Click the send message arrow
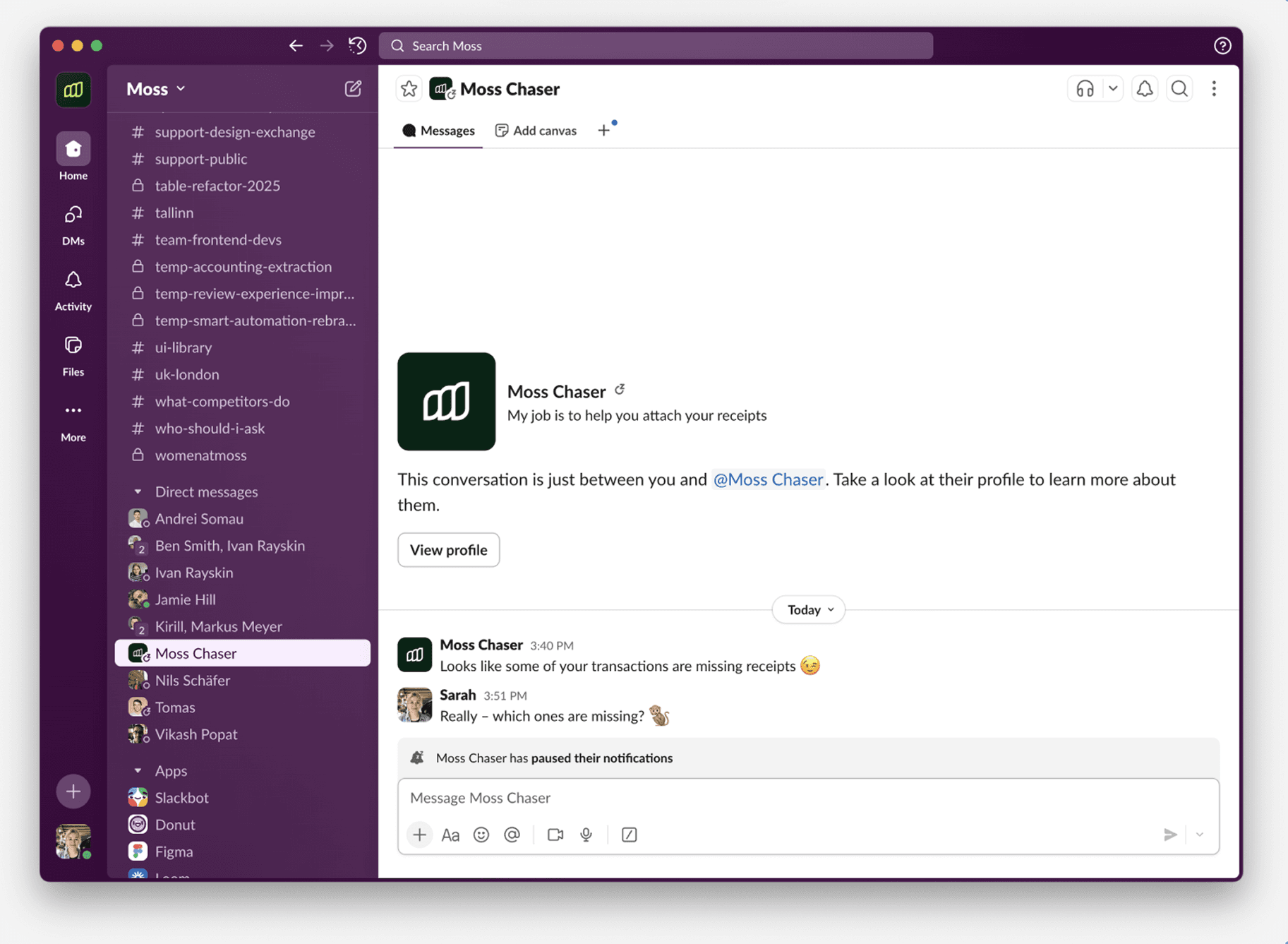Viewport: 1288px width, 944px height. pyautogui.click(x=1170, y=835)
